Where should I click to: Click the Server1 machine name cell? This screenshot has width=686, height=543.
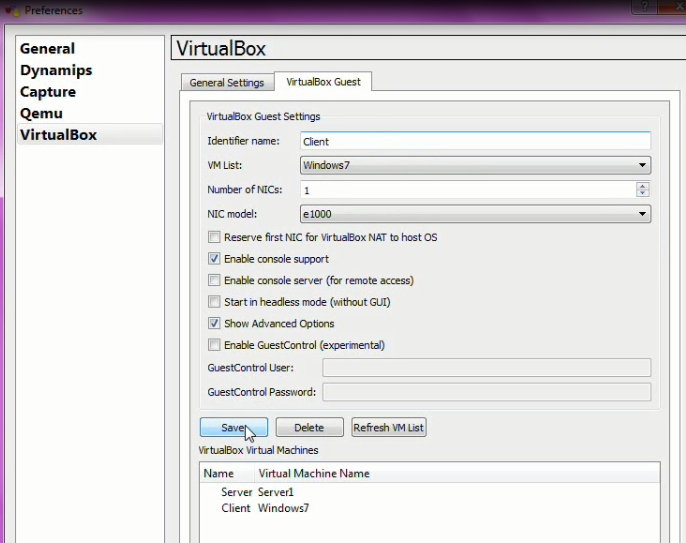(276, 492)
